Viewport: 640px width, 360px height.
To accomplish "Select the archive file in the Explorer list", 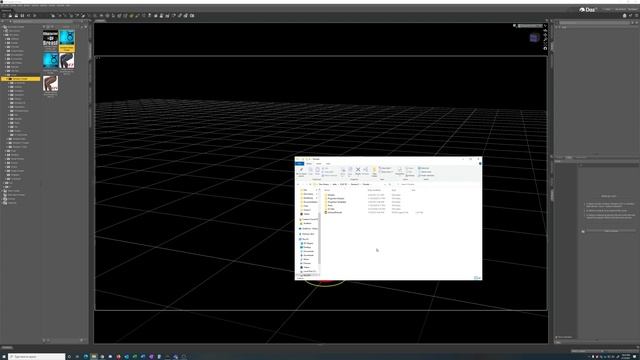I will [333, 212].
